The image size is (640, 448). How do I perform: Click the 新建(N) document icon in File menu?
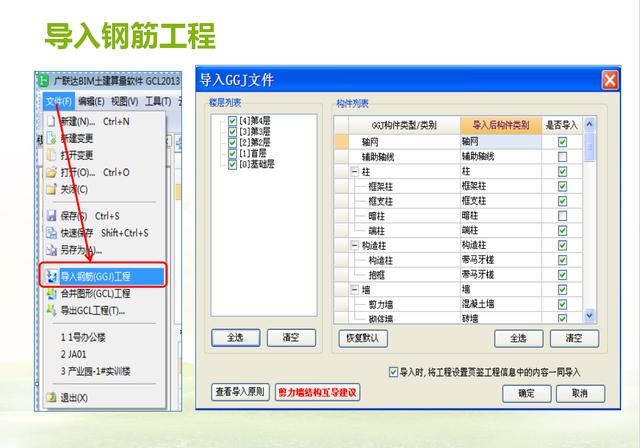51,121
